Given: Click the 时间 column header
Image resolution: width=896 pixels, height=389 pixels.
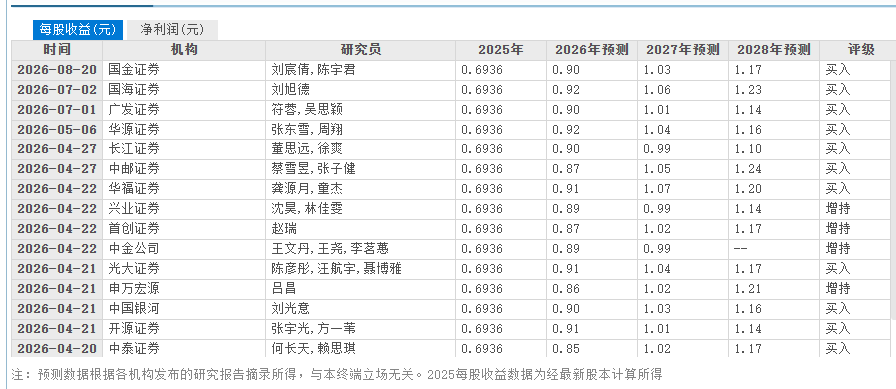Looking at the screenshot, I should (x=57, y=50).
